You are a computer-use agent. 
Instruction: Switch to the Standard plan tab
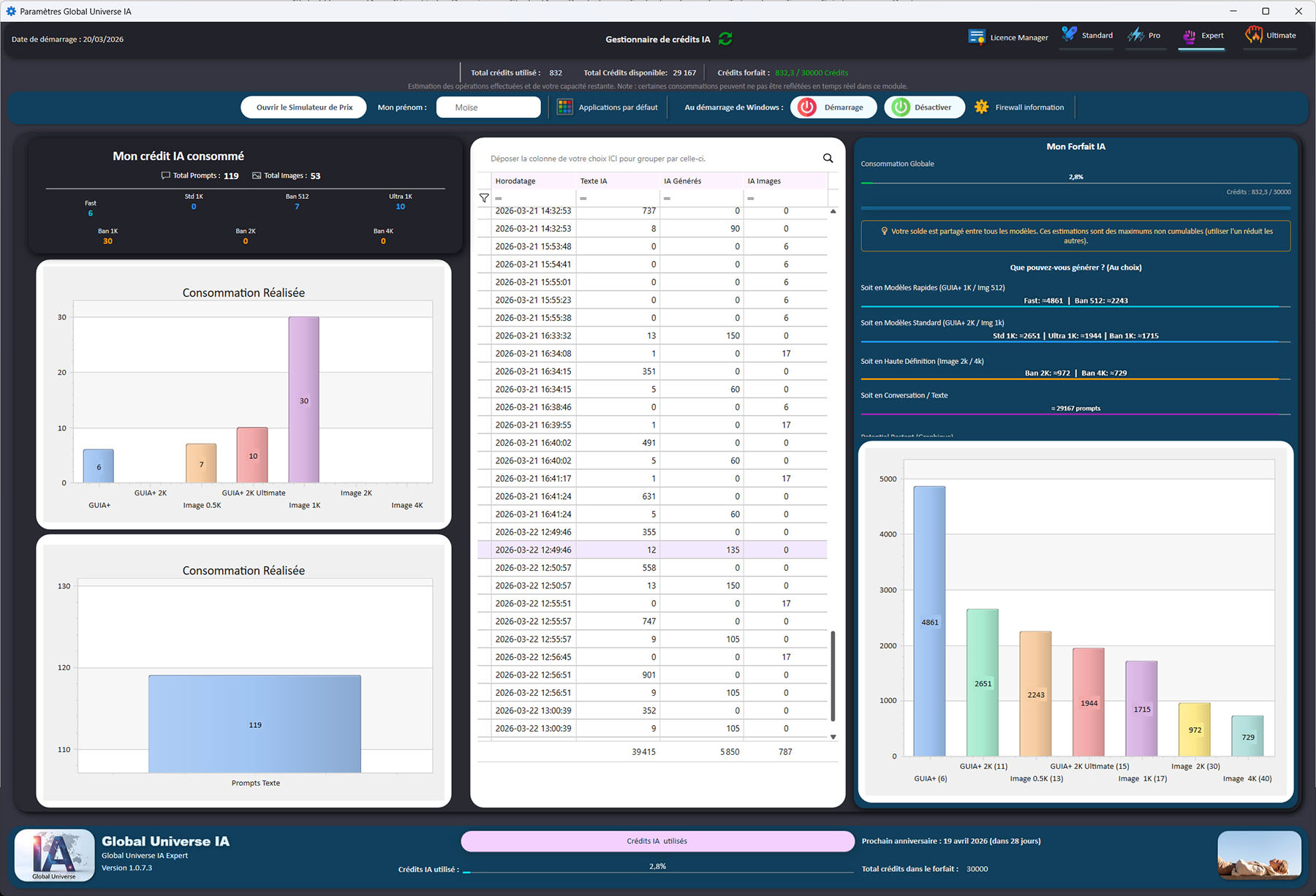[x=1087, y=36]
